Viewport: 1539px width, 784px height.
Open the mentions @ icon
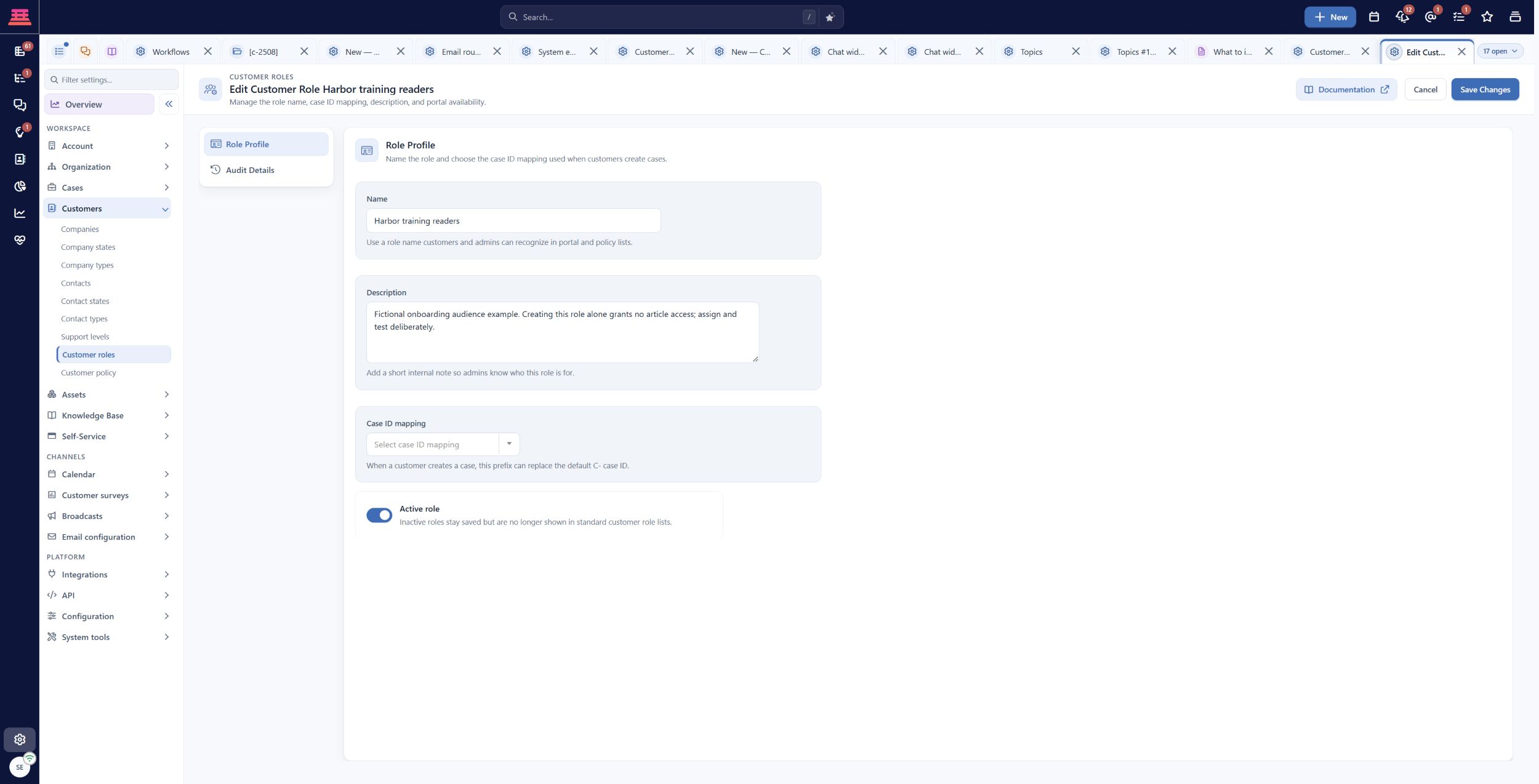point(1431,17)
